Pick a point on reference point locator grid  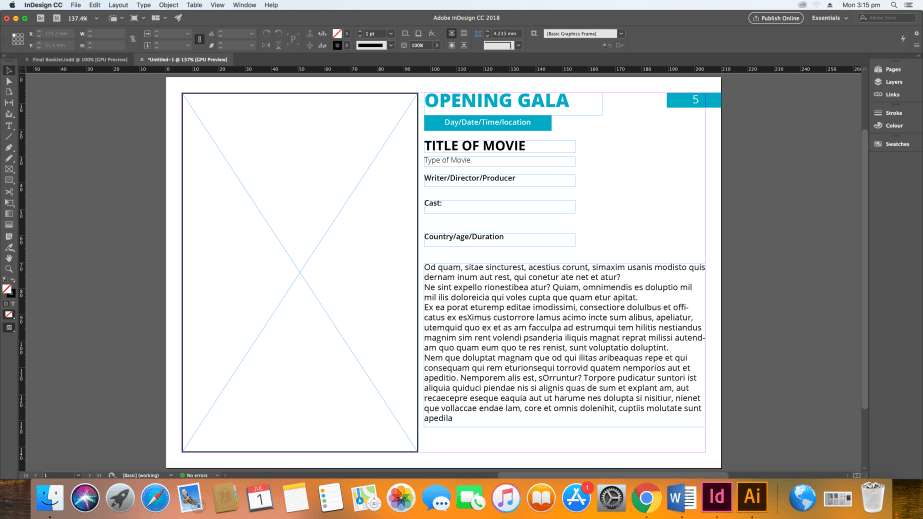click(18, 39)
